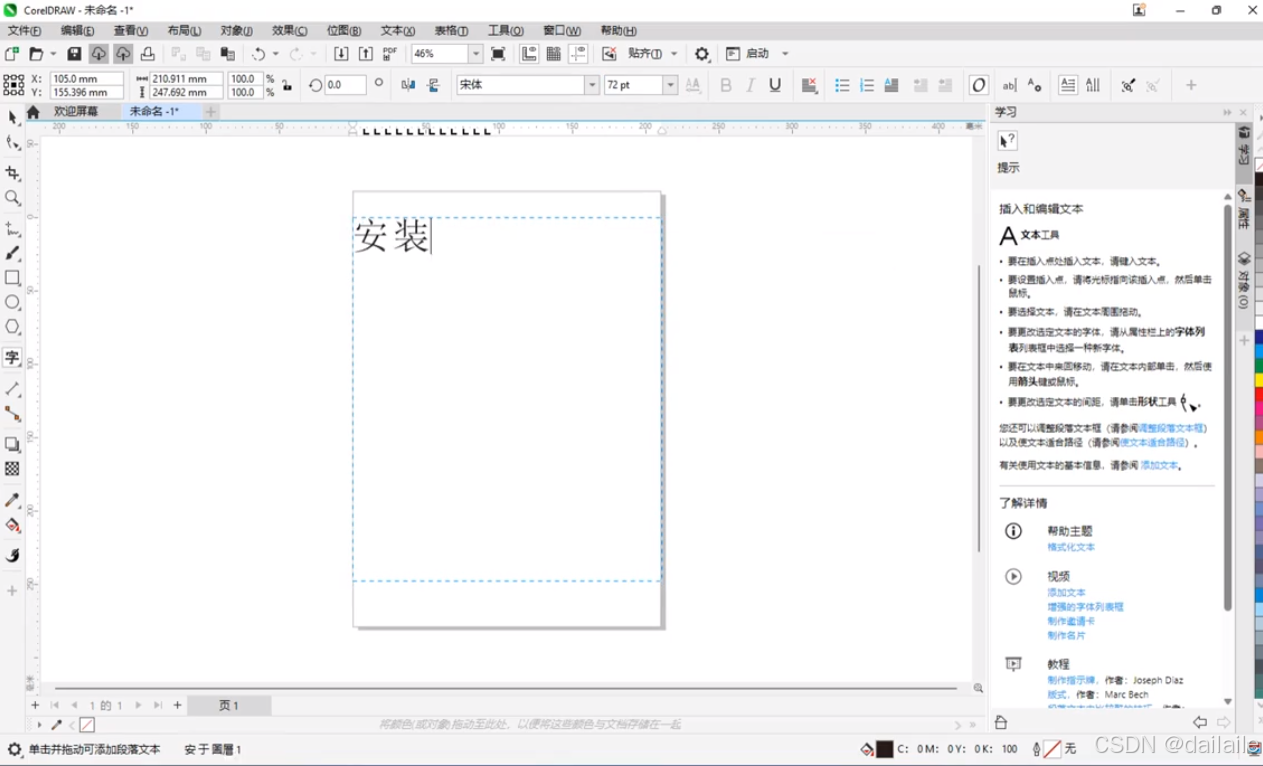Image resolution: width=1263 pixels, height=766 pixels.
Task: Open the 制作指示牌 tutorial link
Action: point(1071,680)
